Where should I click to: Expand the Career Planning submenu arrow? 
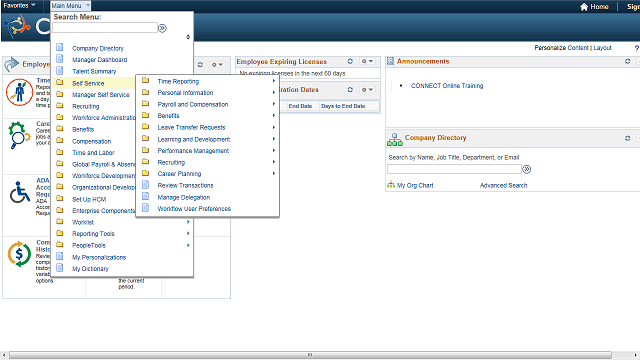[274, 173]
